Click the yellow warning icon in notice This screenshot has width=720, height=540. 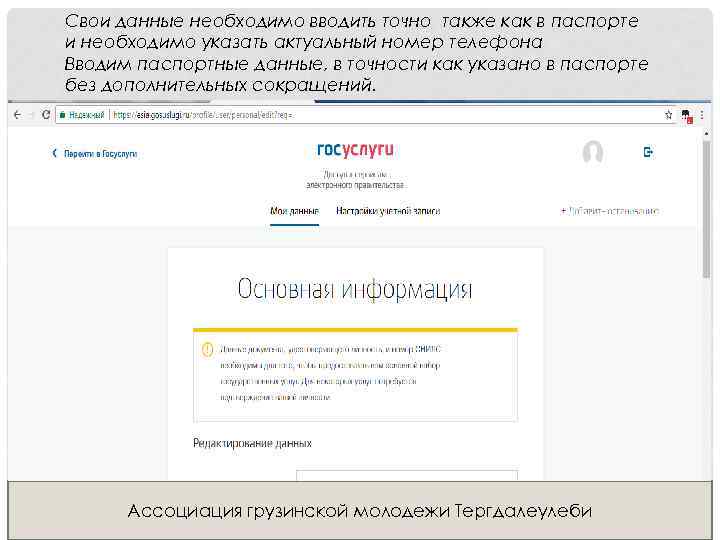208,349
